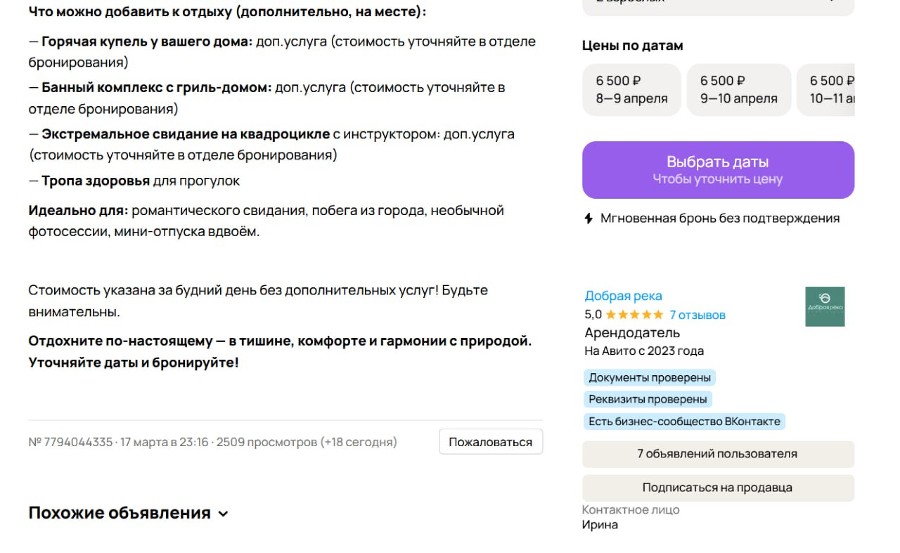Open the бизнес-сообщество ВКонтакте badge
The height and width of the screenshot is (553, 900).
[684, 422]
